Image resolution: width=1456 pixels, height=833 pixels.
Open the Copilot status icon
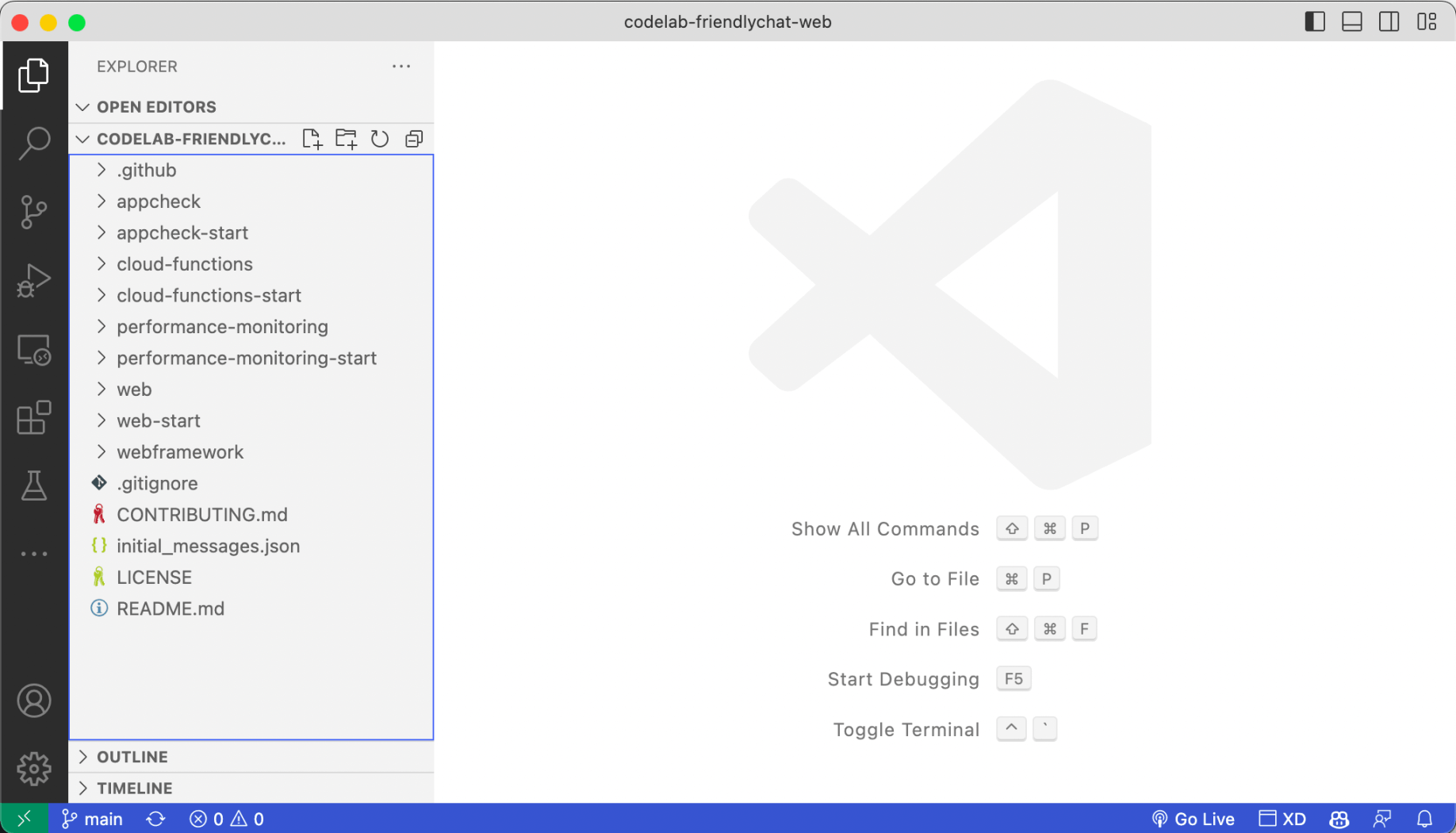pyautogui.click(x=1339, y=819)
